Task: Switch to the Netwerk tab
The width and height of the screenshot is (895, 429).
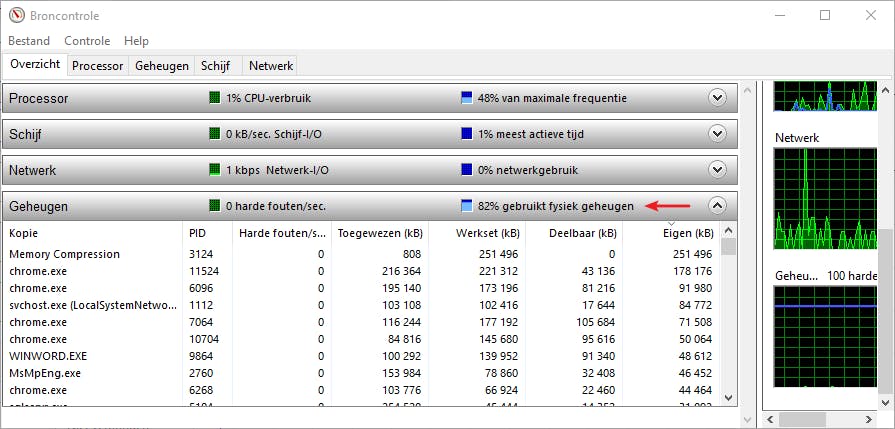Action: [271, 66]
